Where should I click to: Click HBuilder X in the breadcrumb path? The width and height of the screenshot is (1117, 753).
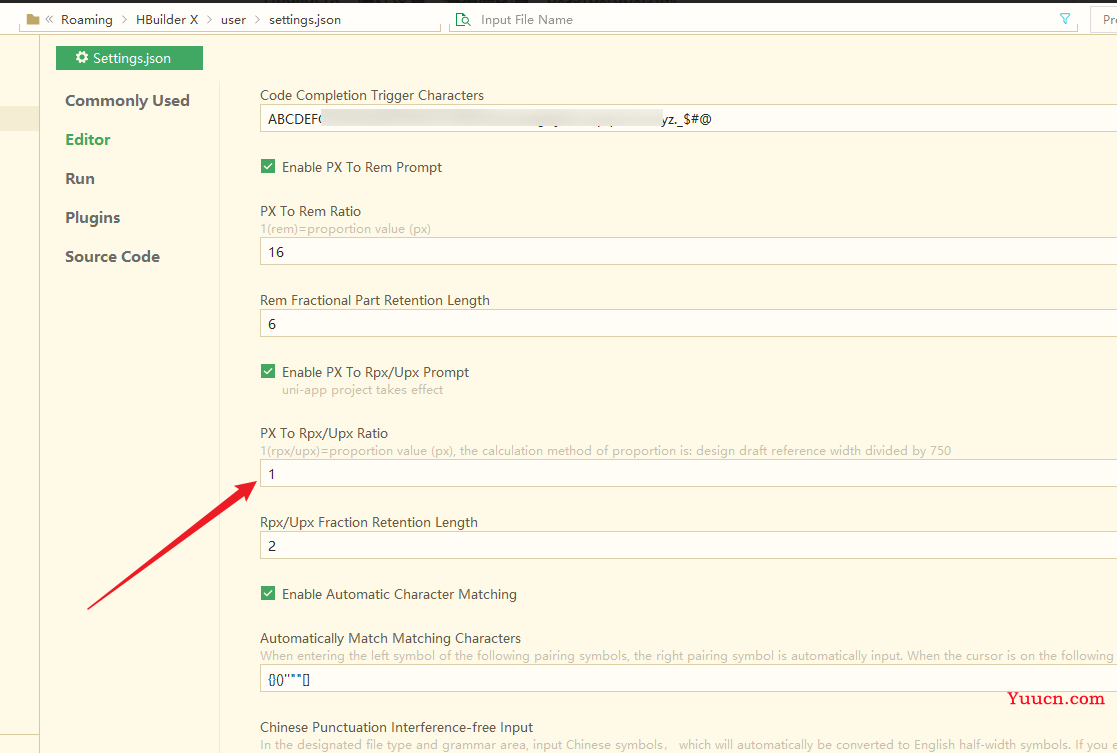coord(167,20)
